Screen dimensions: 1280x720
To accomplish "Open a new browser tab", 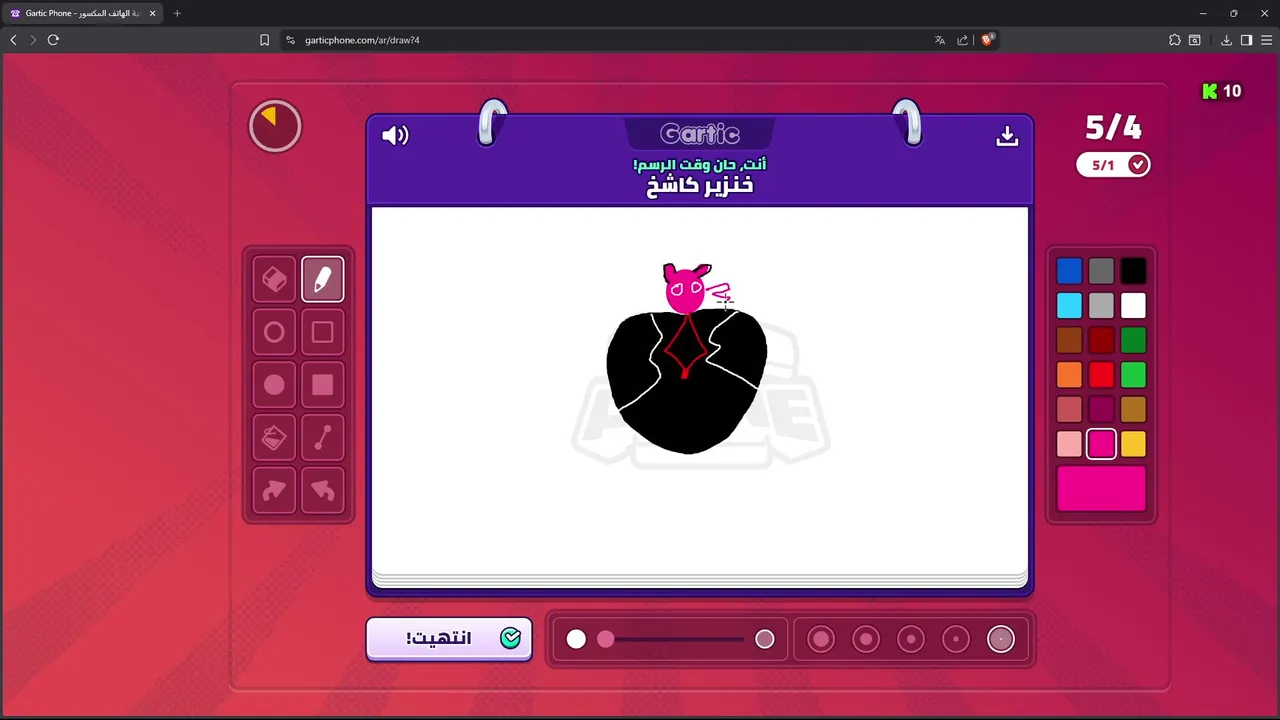I will tap(177, 13).
